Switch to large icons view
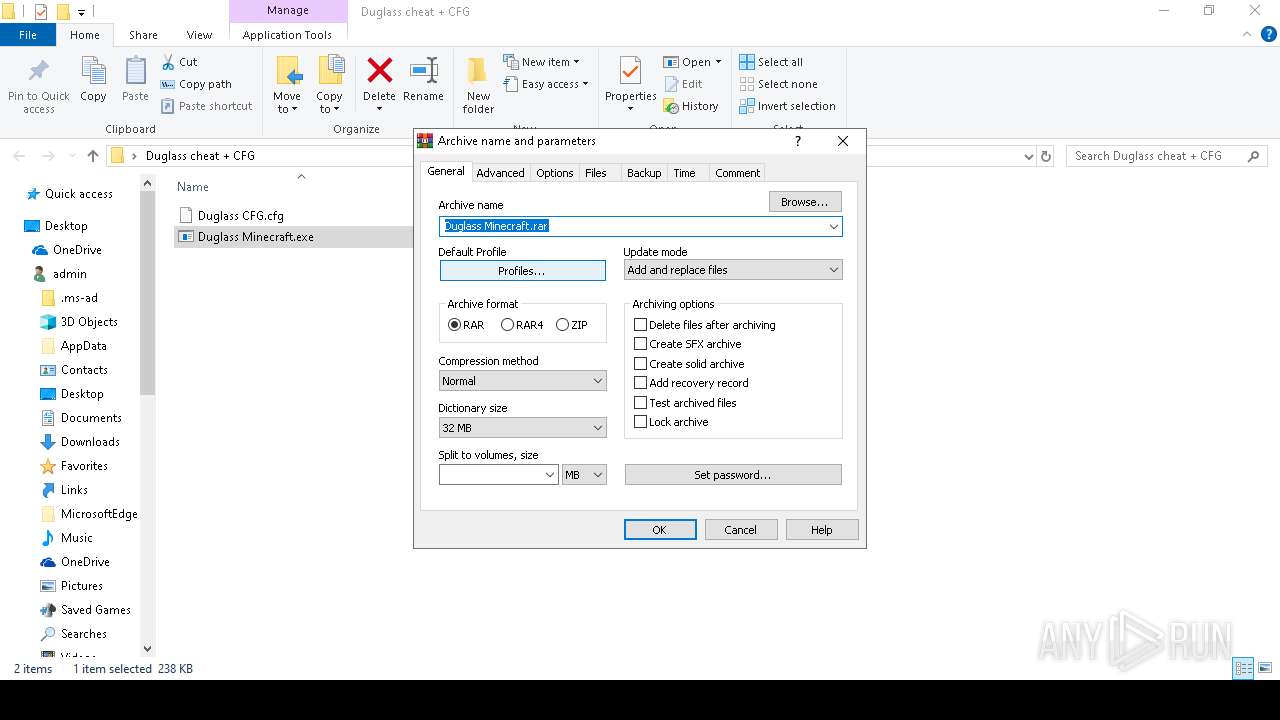 pos(1265,668)
